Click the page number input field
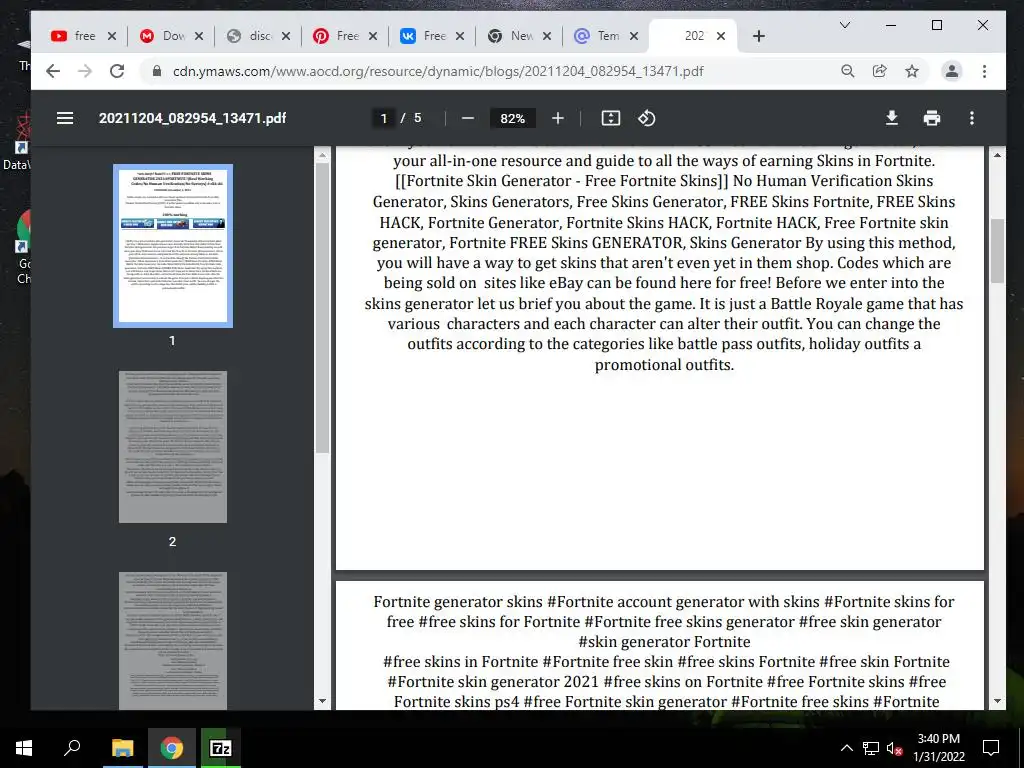Screen dimensions: 1024x768 tap(384, 118)
